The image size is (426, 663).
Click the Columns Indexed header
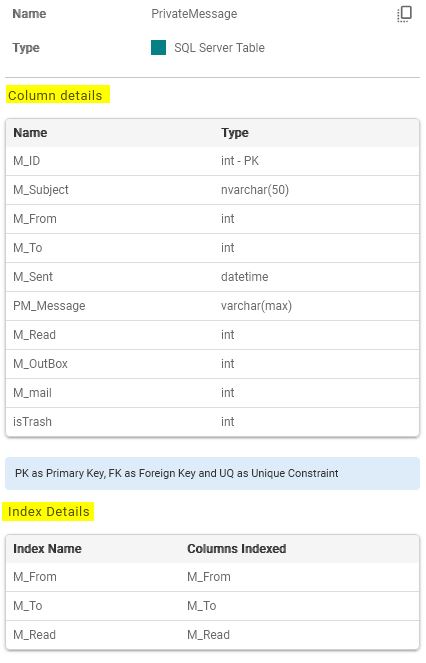(x=237, y=549)
